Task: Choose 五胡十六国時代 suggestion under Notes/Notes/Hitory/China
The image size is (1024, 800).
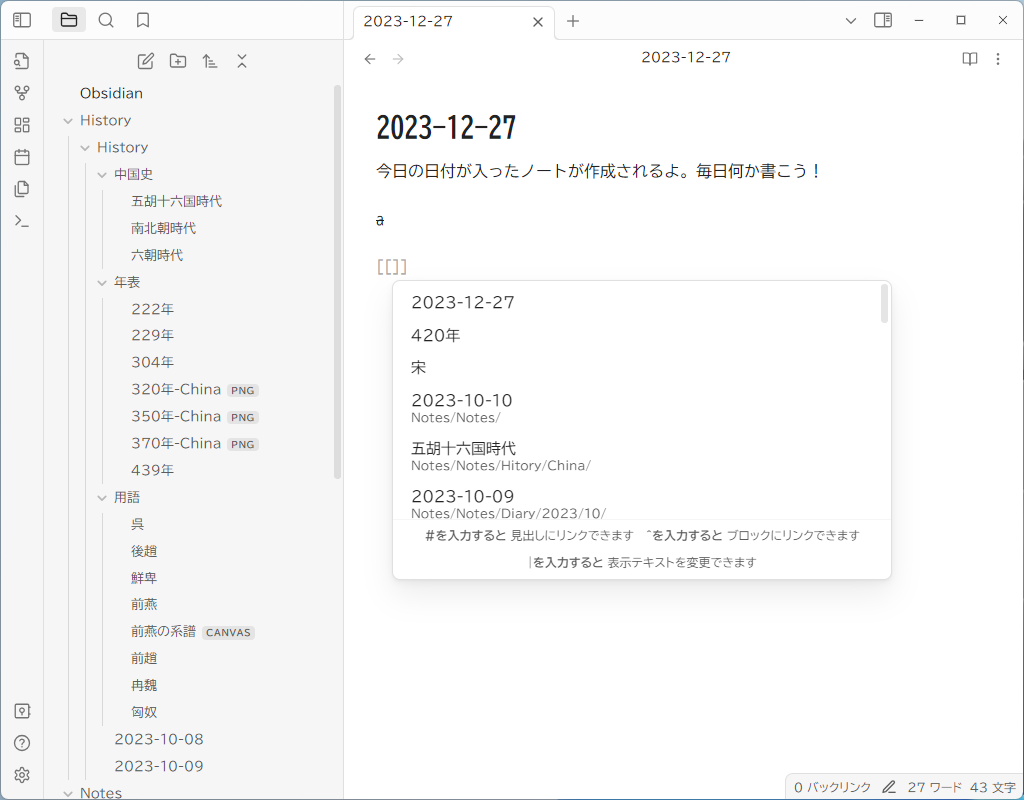Action: (637, 456)
